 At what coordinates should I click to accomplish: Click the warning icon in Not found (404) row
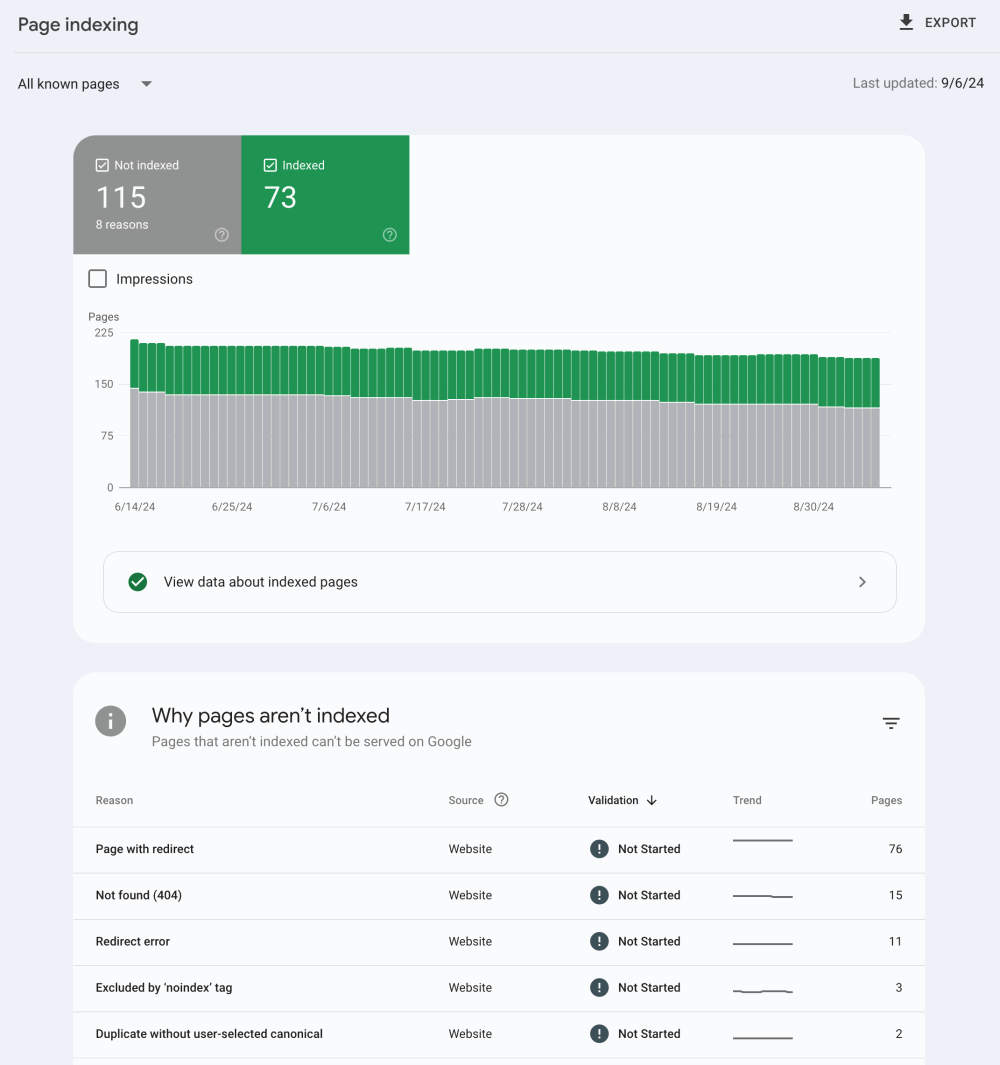coord(599,895)
